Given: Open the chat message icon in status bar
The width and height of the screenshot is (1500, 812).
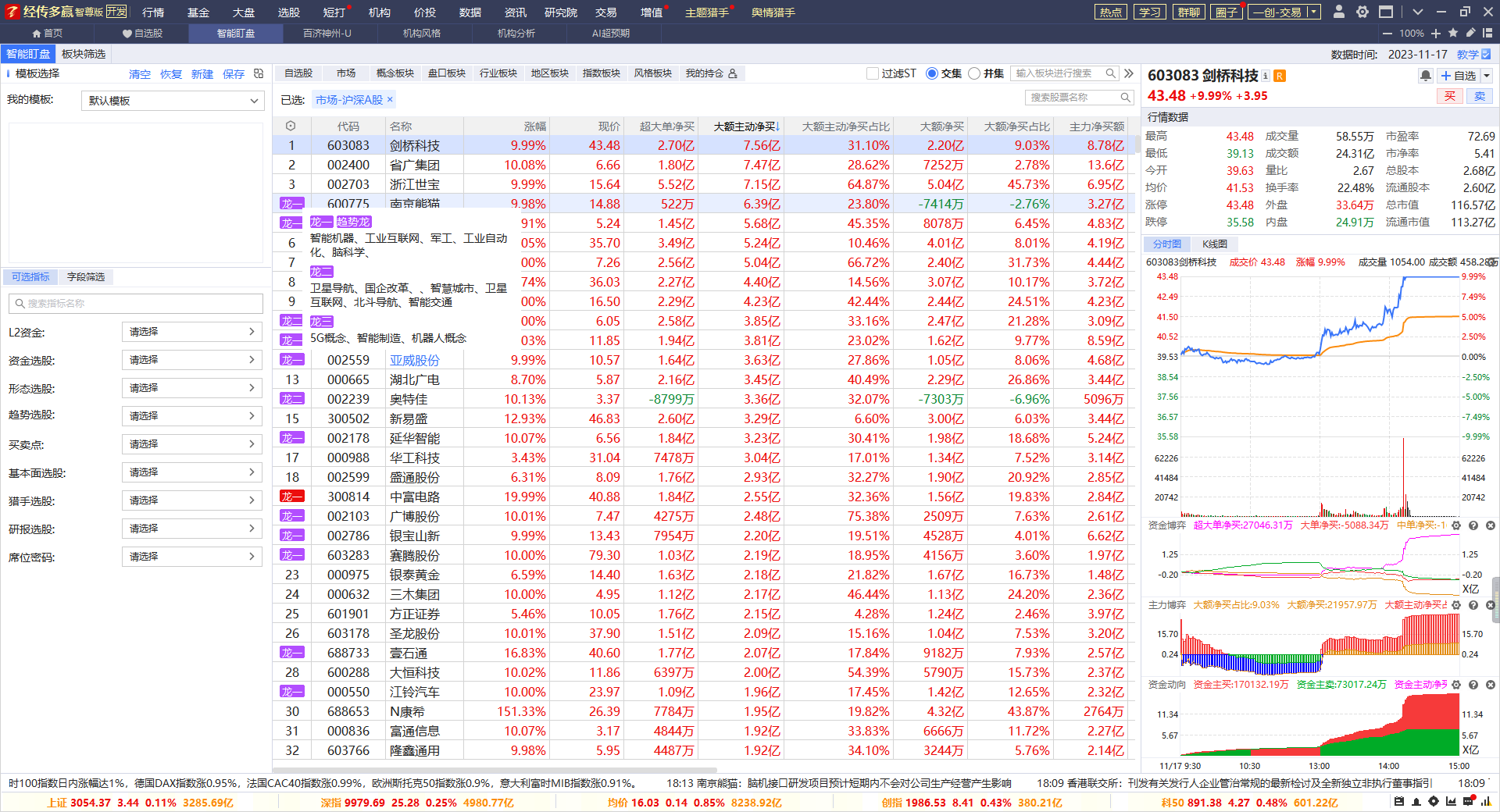Looking at the screenshot, I should click(x=1468, y=801).
